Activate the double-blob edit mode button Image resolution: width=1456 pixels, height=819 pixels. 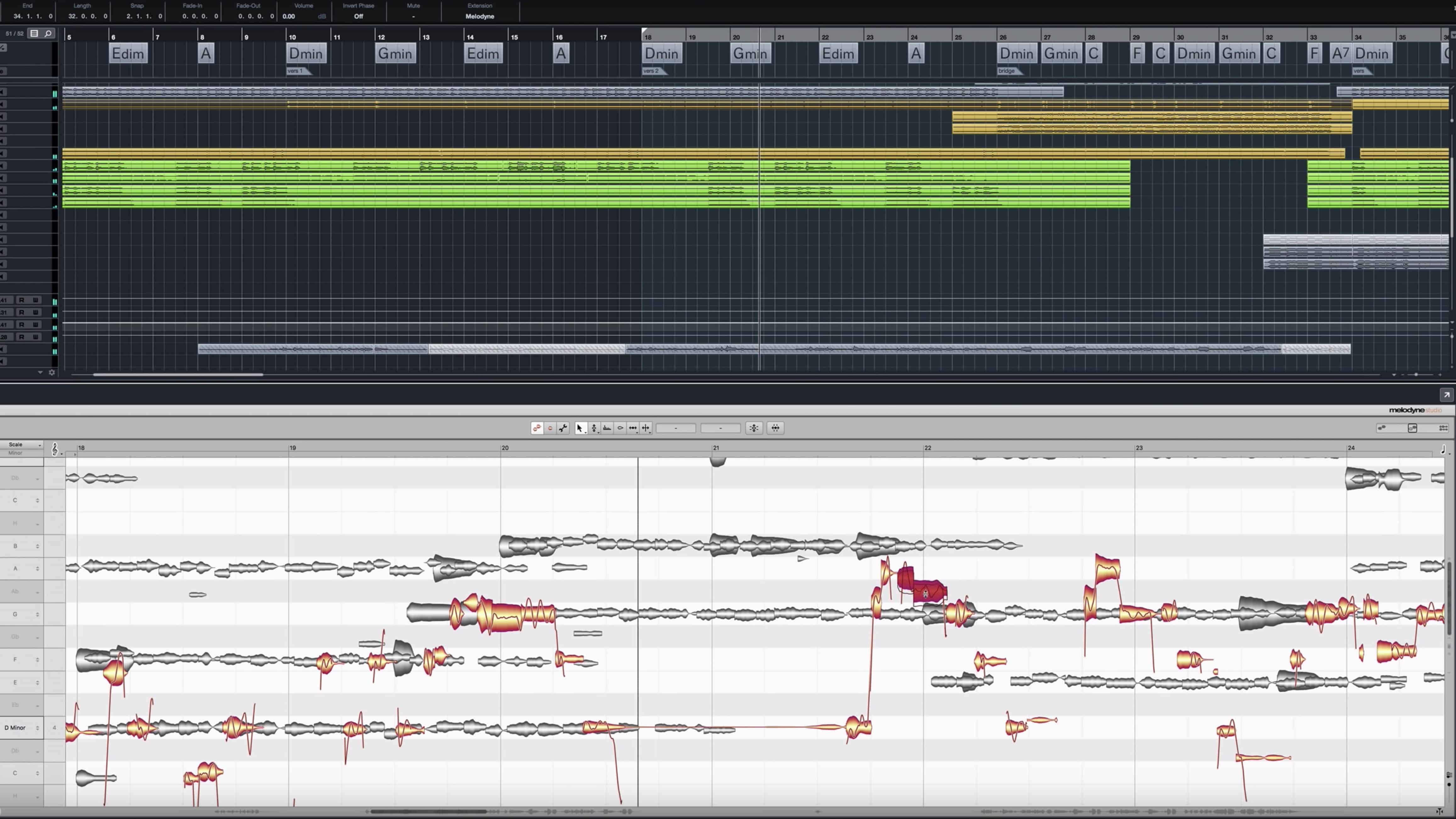[537, 428]
